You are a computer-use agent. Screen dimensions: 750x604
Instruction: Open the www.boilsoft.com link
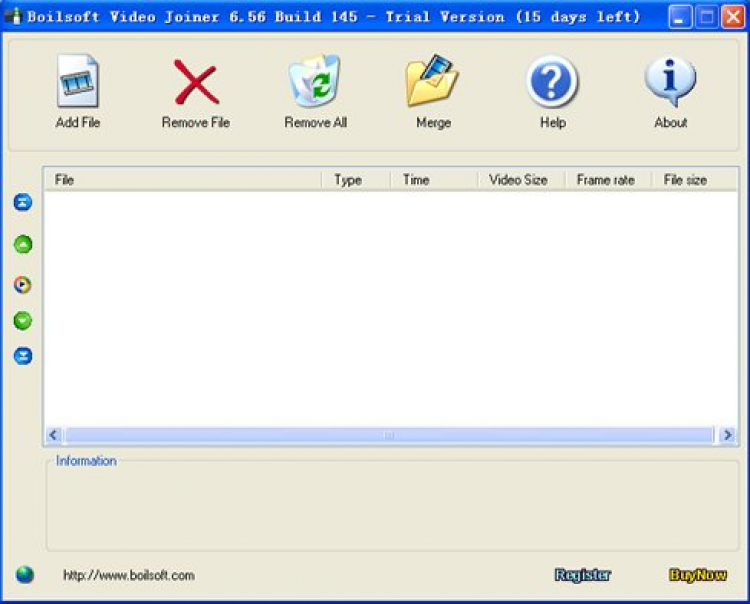click(129, 575)
